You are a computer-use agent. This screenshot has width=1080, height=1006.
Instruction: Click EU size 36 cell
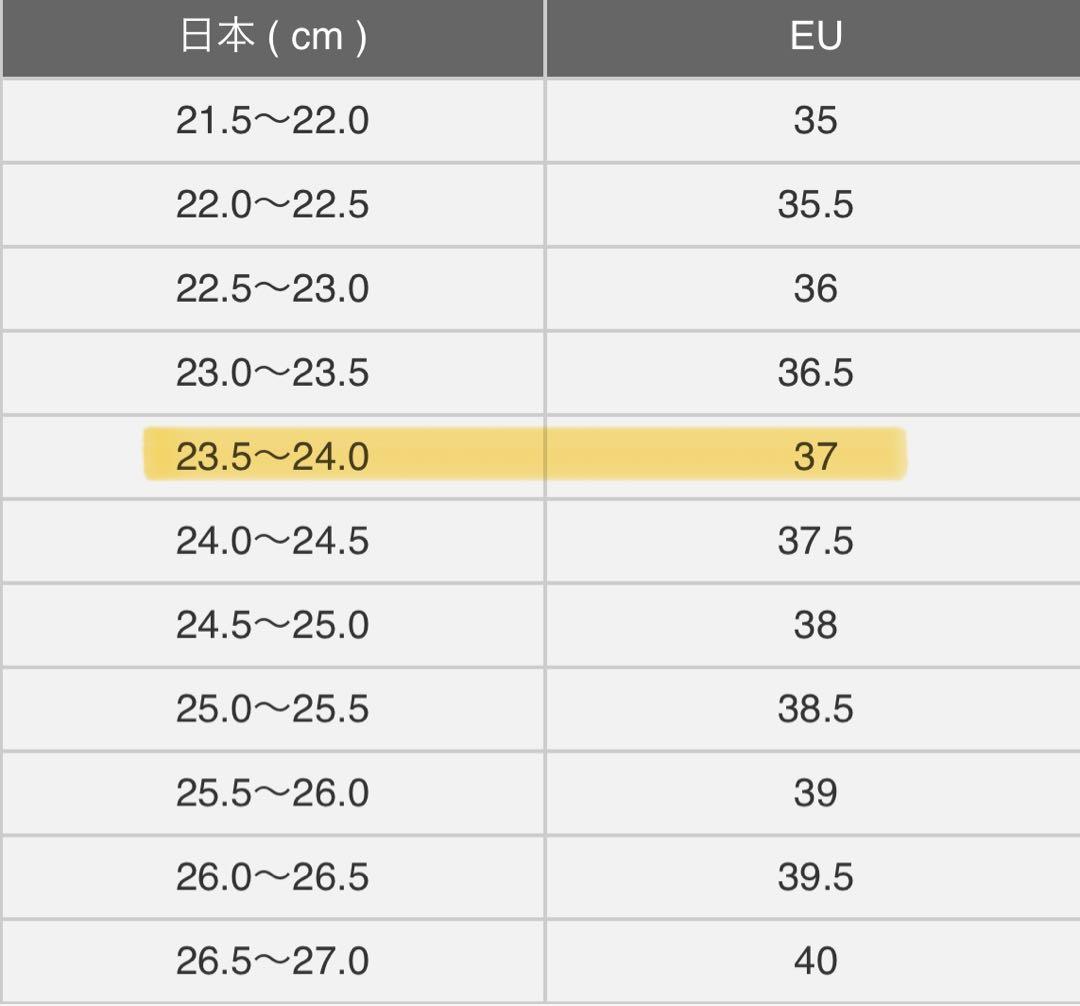tap(815, 289)
